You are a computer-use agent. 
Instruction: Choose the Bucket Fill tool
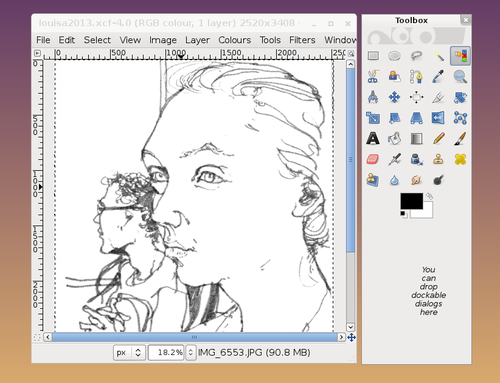(x=394, y=138)
